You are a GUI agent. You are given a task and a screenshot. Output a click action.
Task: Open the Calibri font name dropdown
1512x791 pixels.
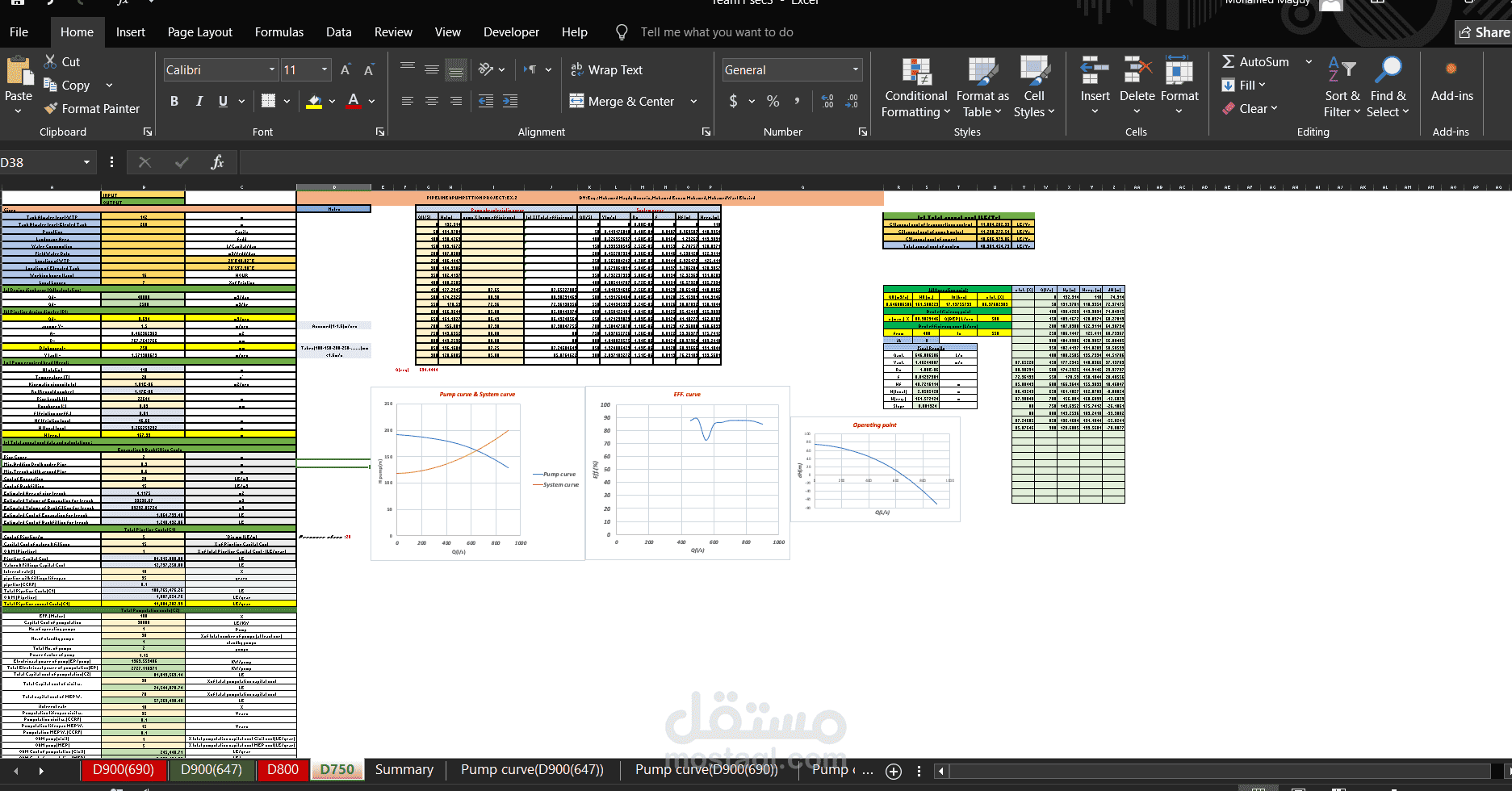(272, 70)
